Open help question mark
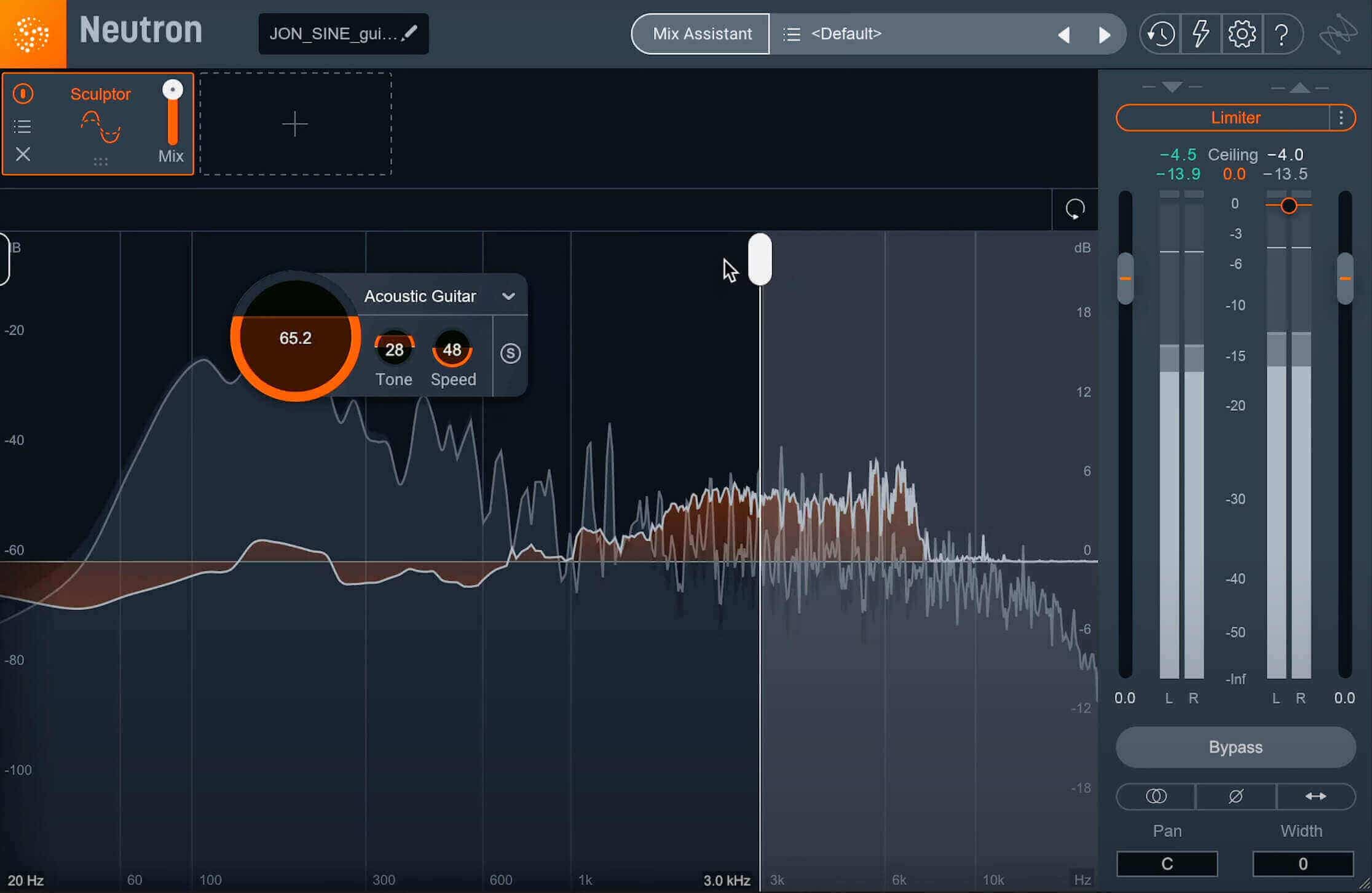This screenshot has width=1372, height=893. (x=1282, y=34)
